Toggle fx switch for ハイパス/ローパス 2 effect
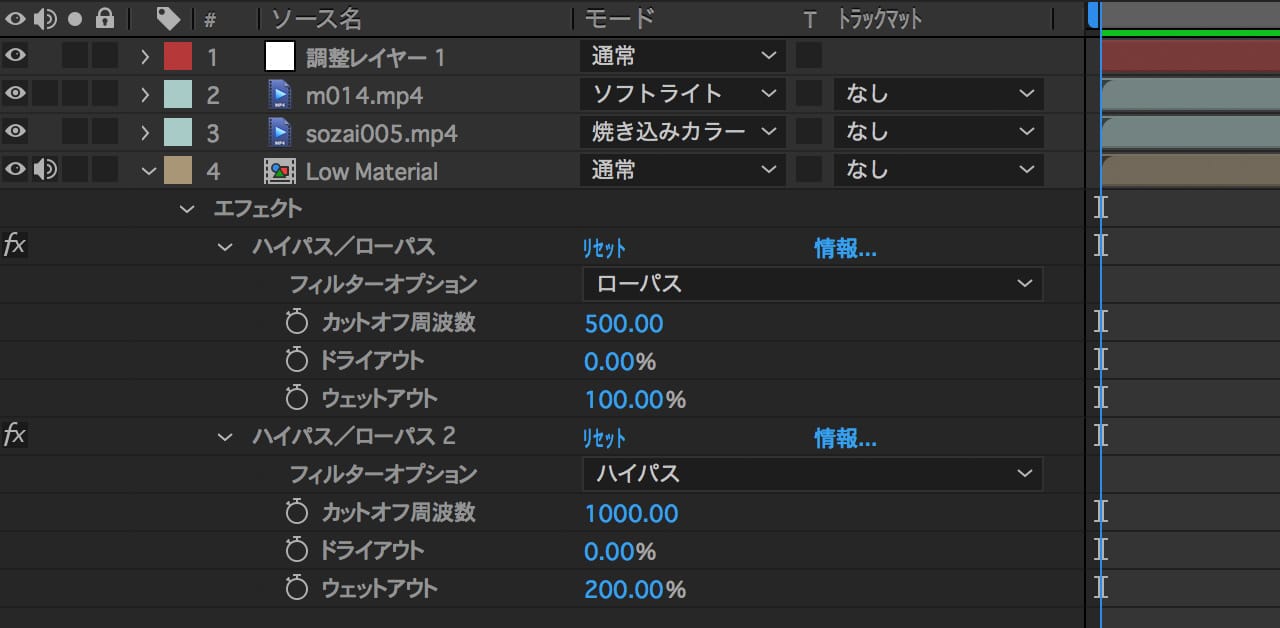 coord(15,435)
